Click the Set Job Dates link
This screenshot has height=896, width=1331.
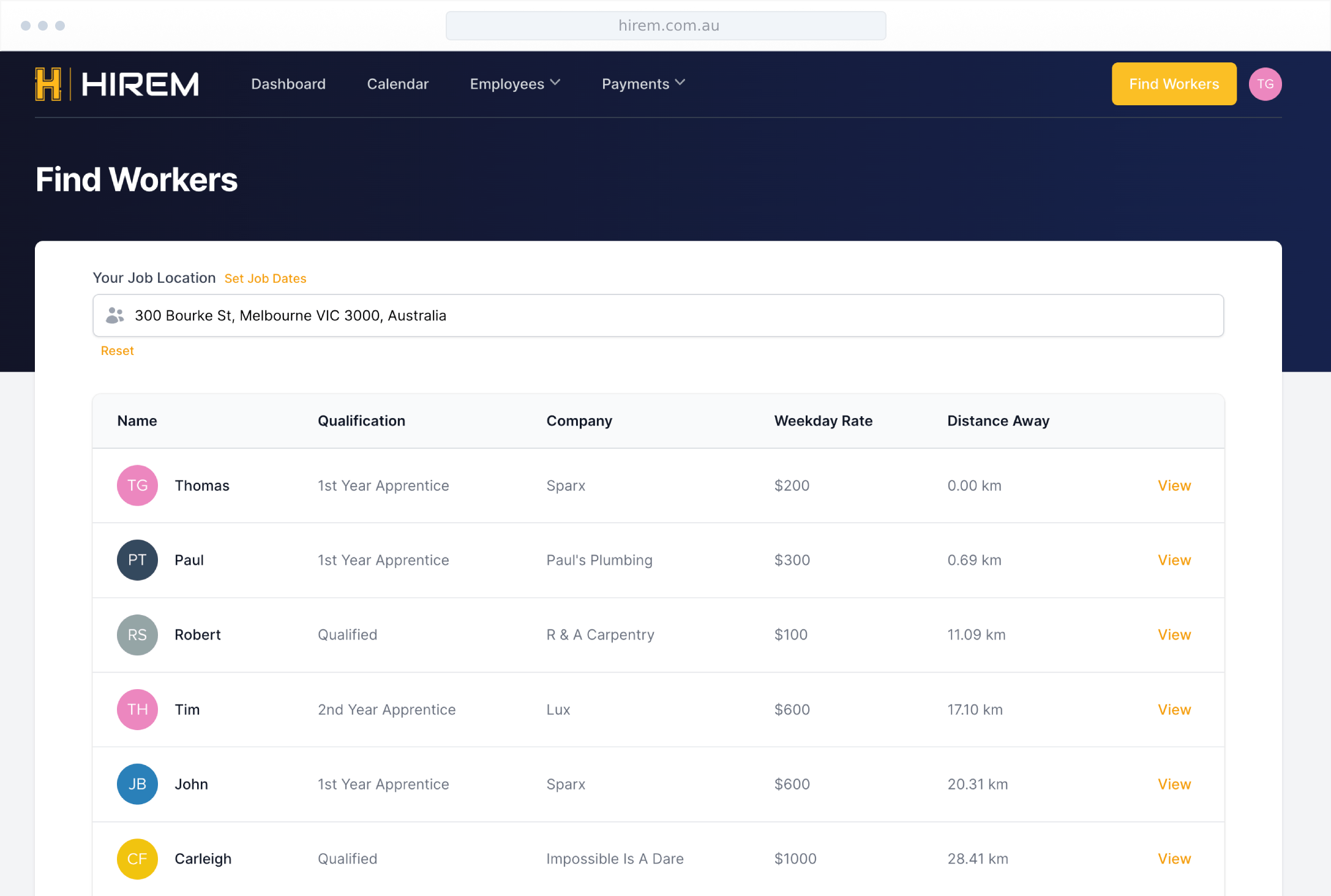(265, 278)
